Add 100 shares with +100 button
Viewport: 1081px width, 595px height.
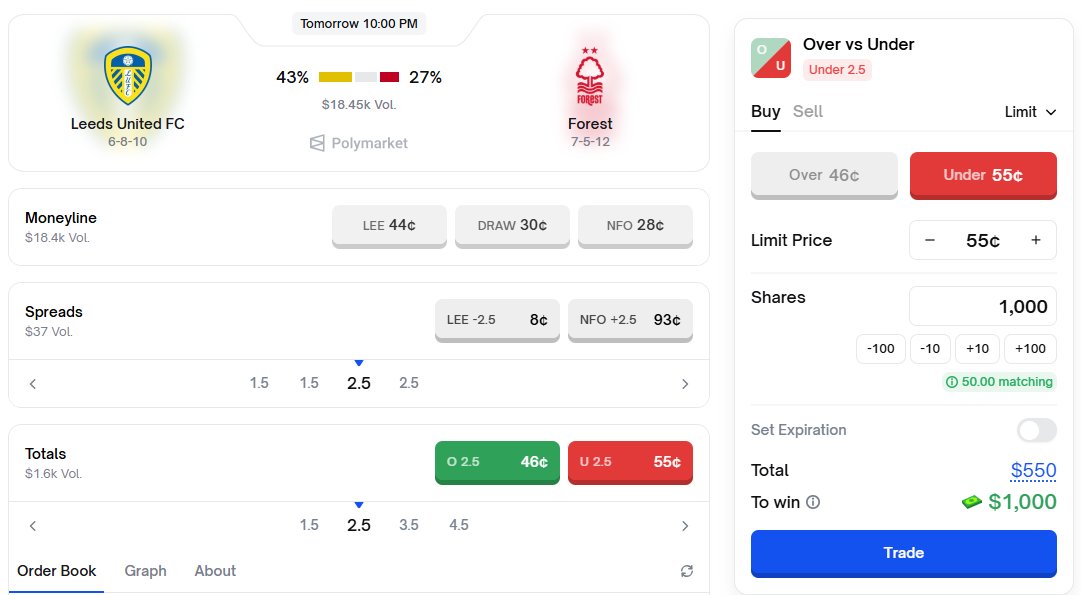[x=1030, y=349]
